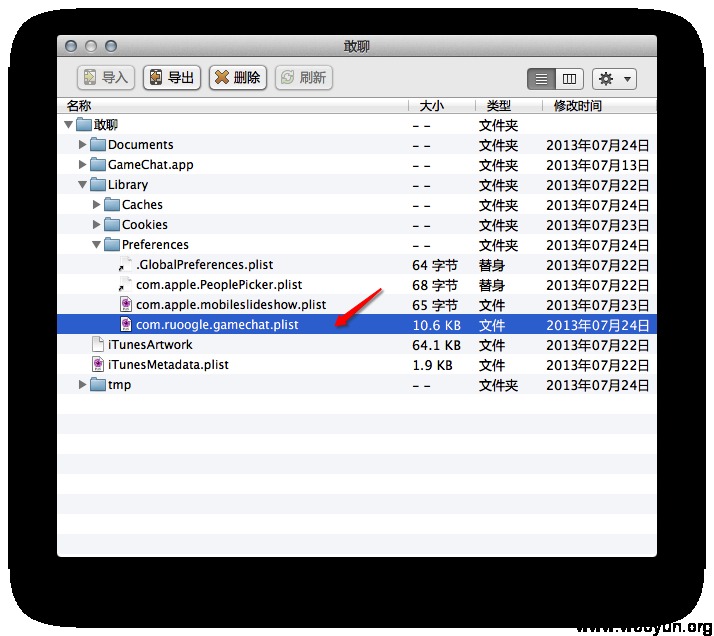Click the Caches folder icon
714x636 pixels.
112,204
